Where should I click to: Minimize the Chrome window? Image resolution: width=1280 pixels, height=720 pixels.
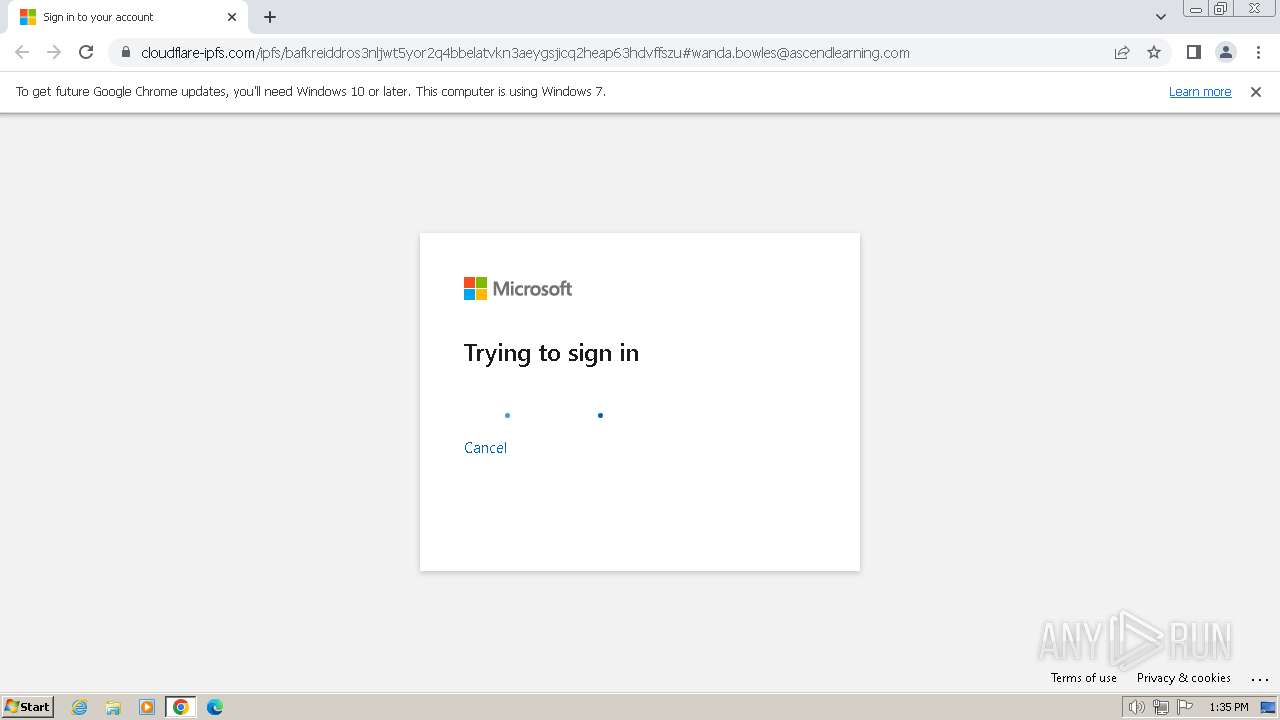tap(1196, 9)
